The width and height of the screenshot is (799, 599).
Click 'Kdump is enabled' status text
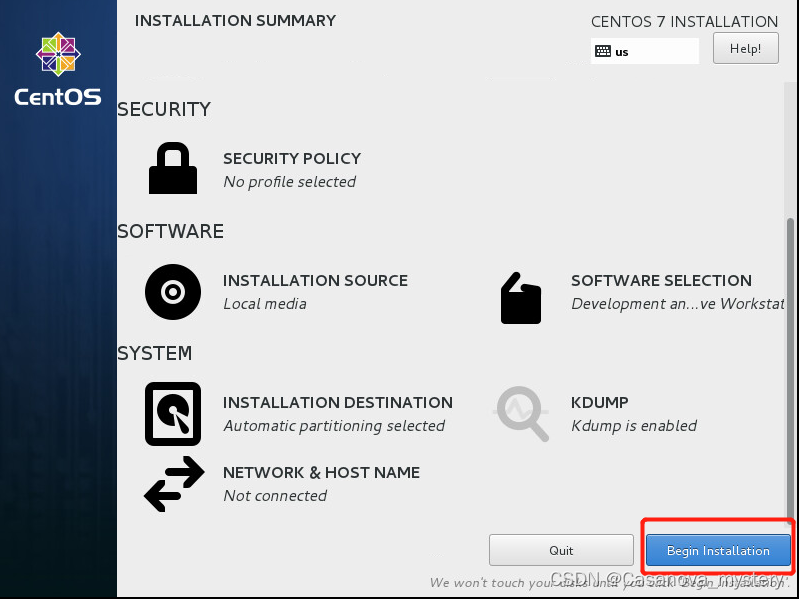(634, 426)
